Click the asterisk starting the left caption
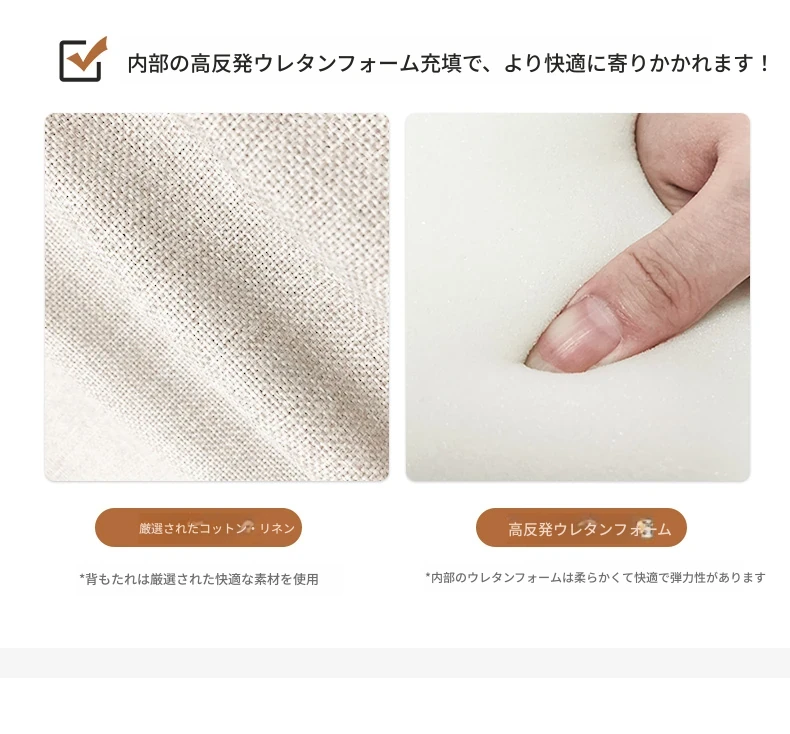The width and height of the screenshot is (790, 734). [82, 577]
